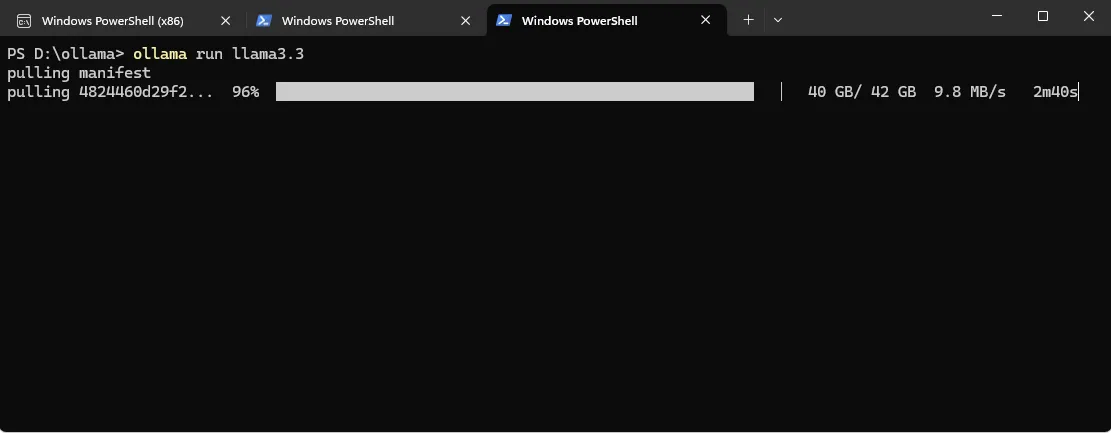The image size is (1111, 433).
Task: Click the '9.8 MB/s' speed text
Action: point(970,92)
